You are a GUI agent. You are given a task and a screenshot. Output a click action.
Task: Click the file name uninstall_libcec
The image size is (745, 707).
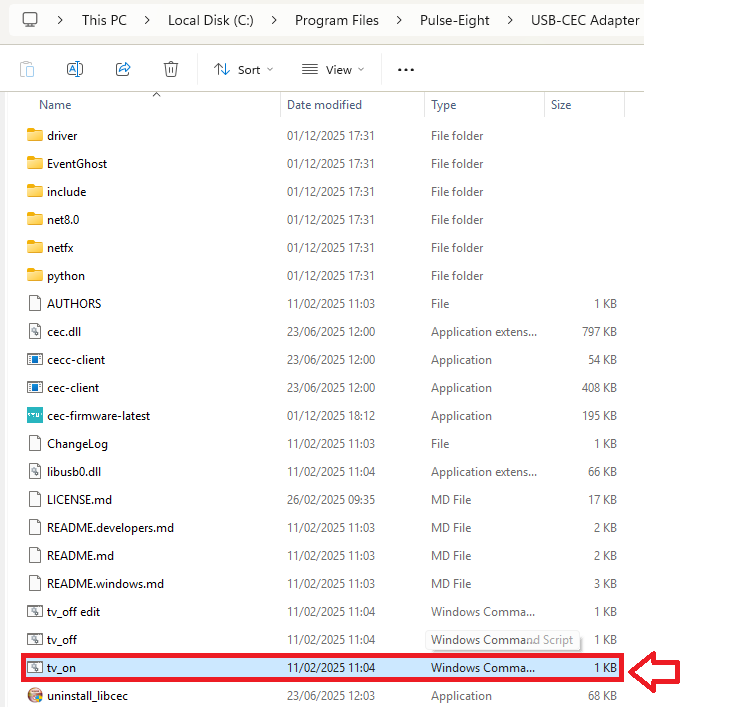[x=87, y=696]
